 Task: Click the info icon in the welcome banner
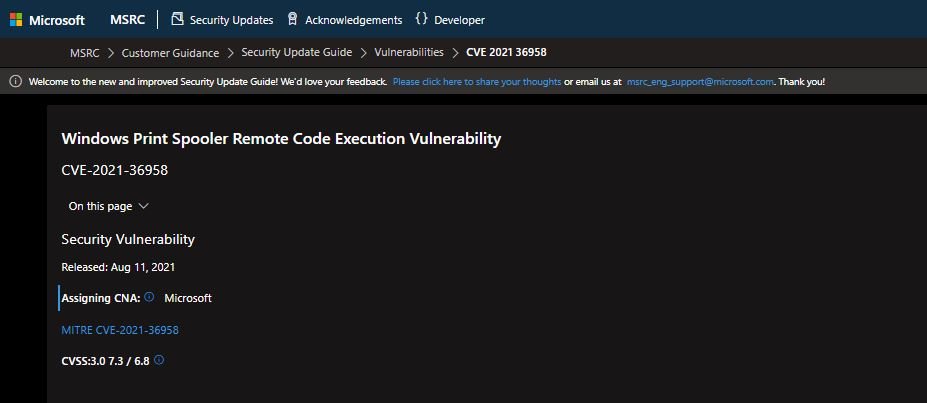16,82
